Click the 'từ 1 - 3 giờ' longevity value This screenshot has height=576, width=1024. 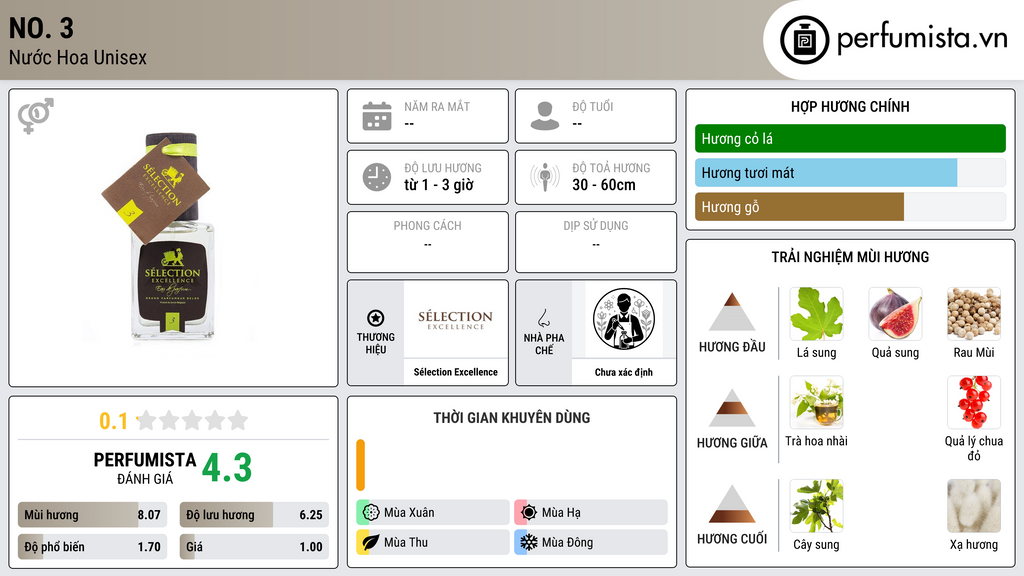438,185
